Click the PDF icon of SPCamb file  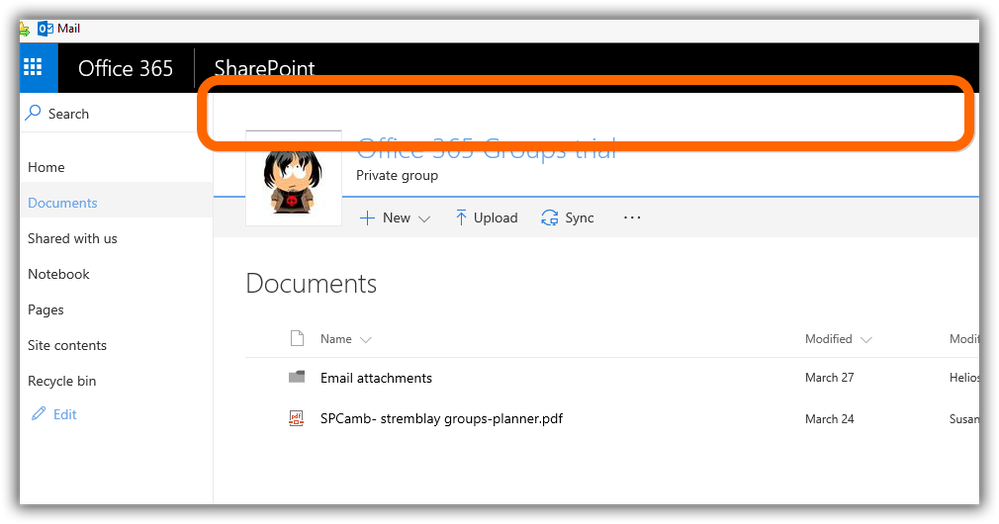(296, 418)
